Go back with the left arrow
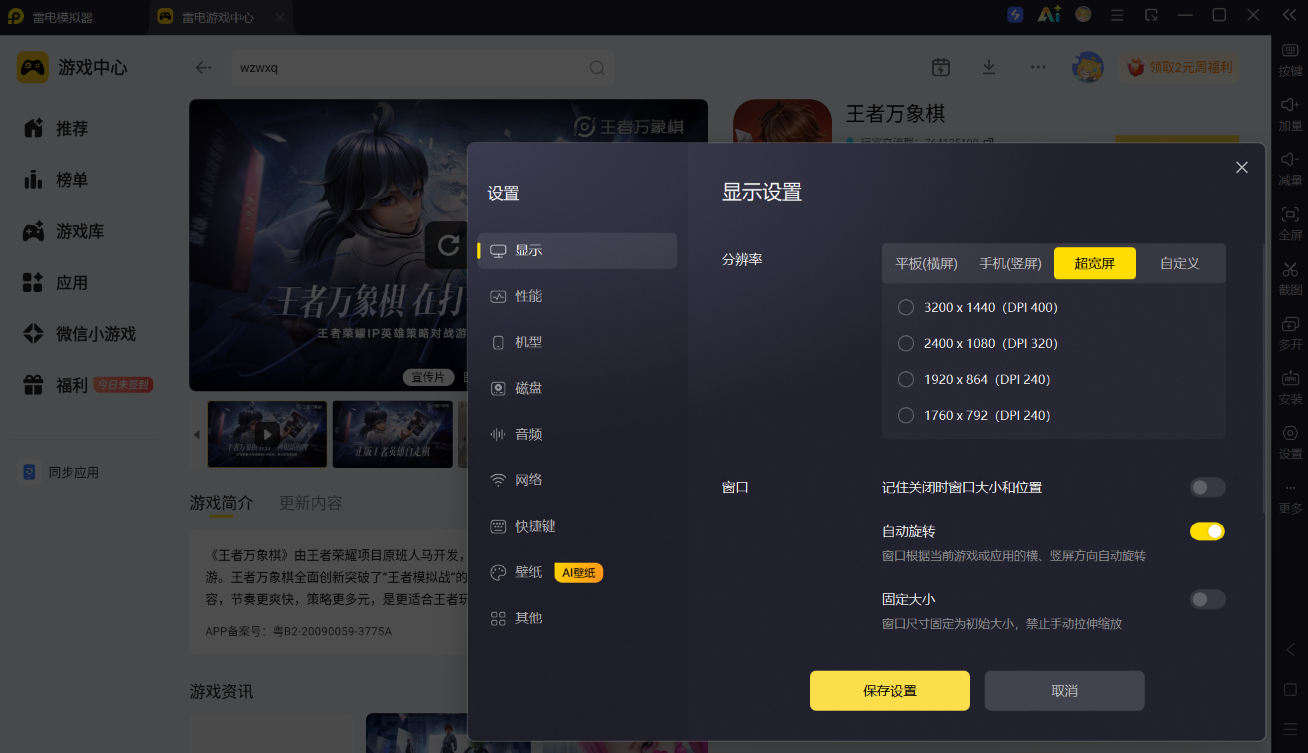Image resolution: width=1308 pixels, height=753 pixels. [x=204, y=68]
